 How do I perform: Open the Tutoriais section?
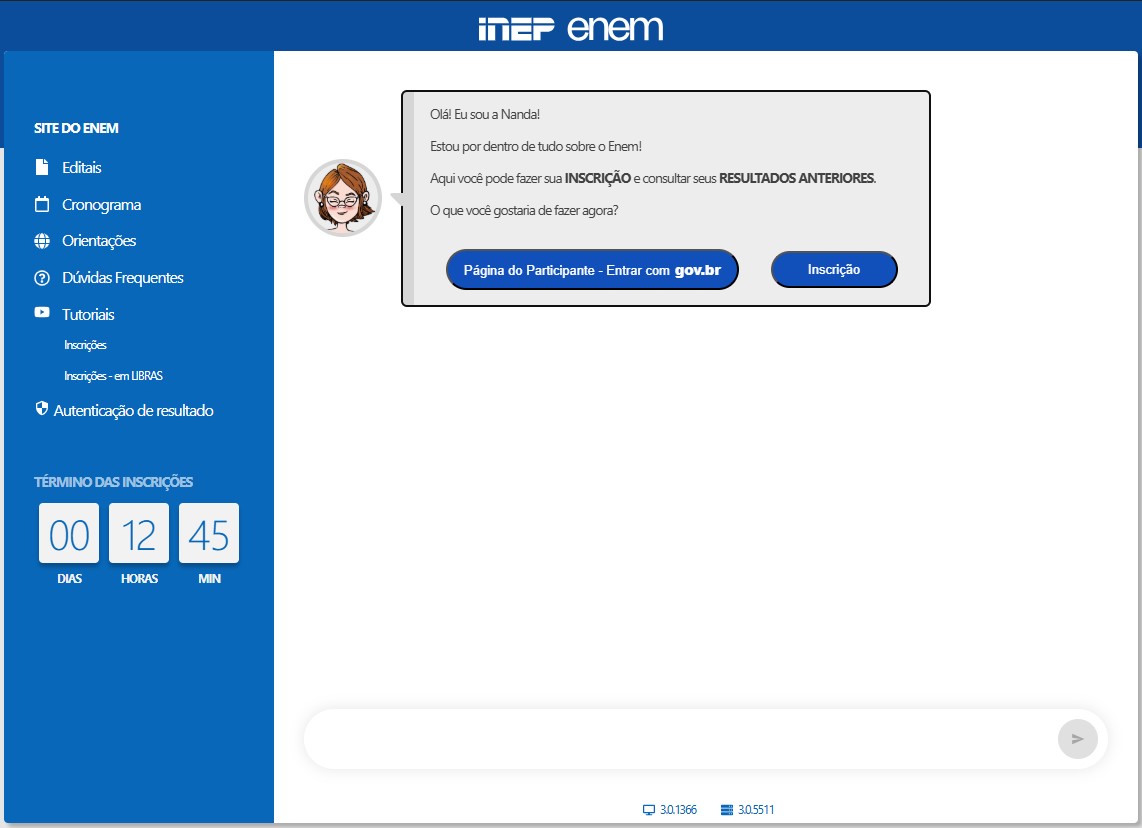click(88, 315)
